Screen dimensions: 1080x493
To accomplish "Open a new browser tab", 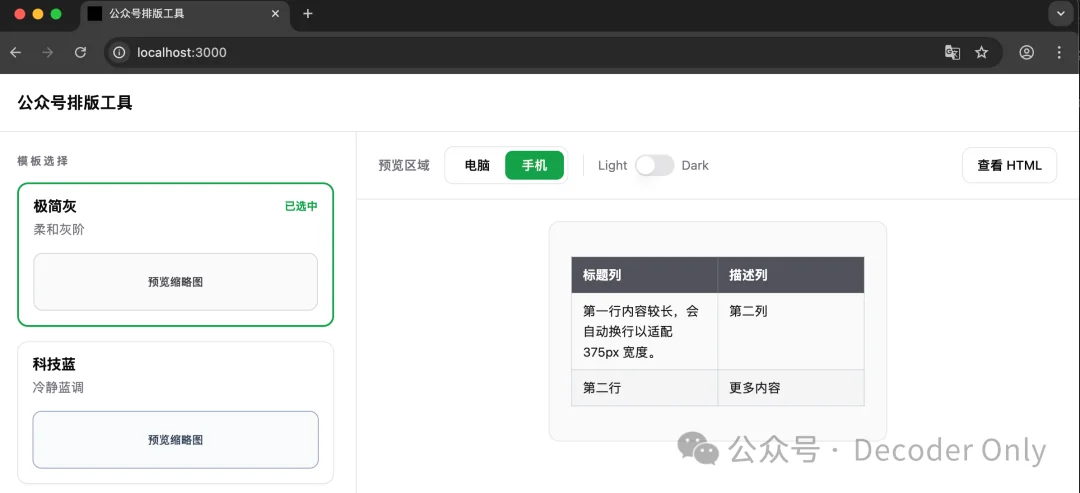I will coord(308,14).
